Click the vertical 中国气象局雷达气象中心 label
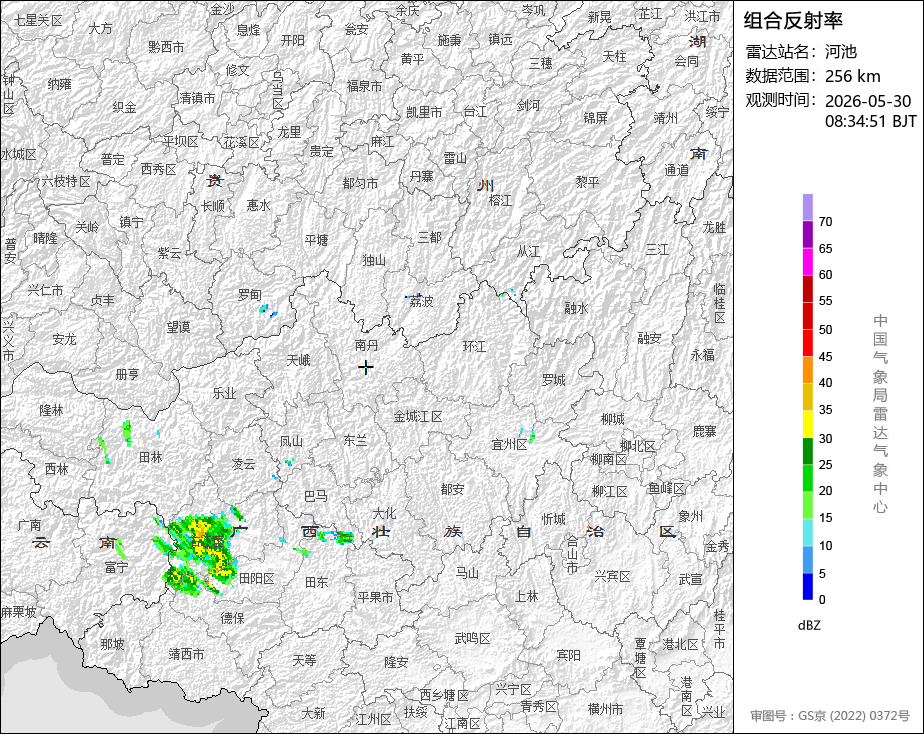Image resolution: width=924 pixels, height=734 pixels. [x=880, y=414]
